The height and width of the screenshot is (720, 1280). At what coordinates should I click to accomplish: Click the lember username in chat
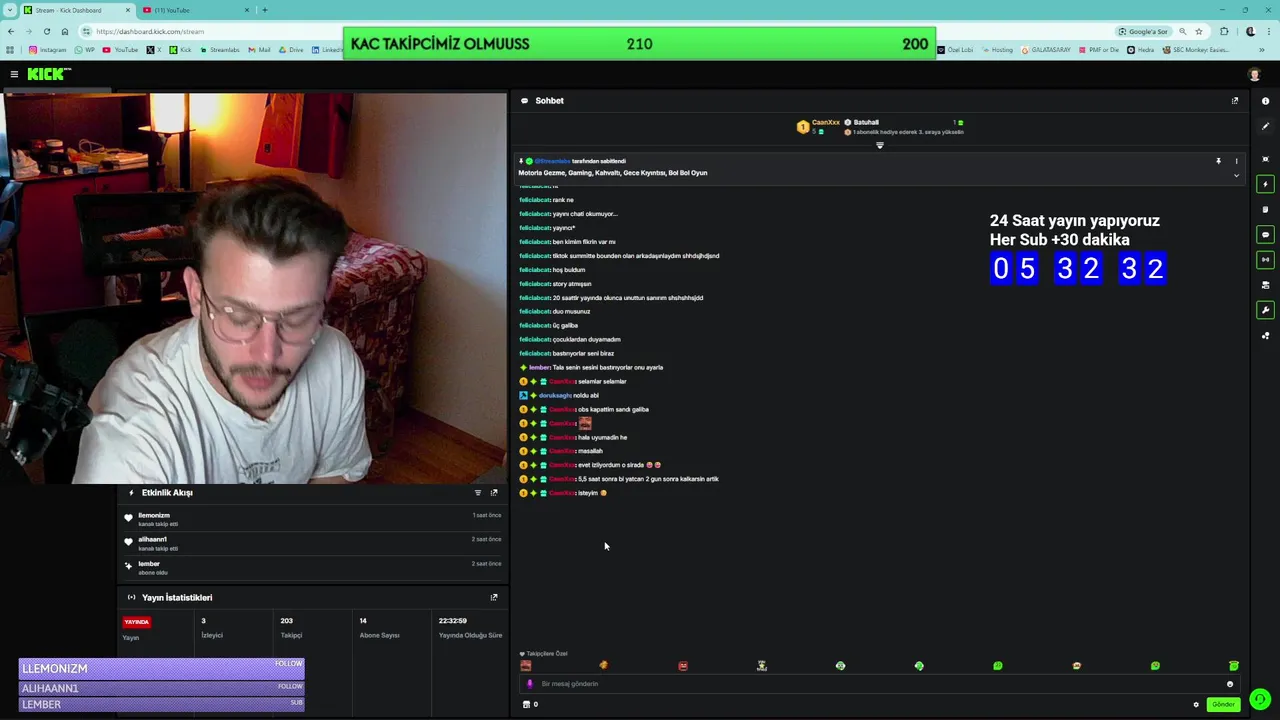point(539,368)
